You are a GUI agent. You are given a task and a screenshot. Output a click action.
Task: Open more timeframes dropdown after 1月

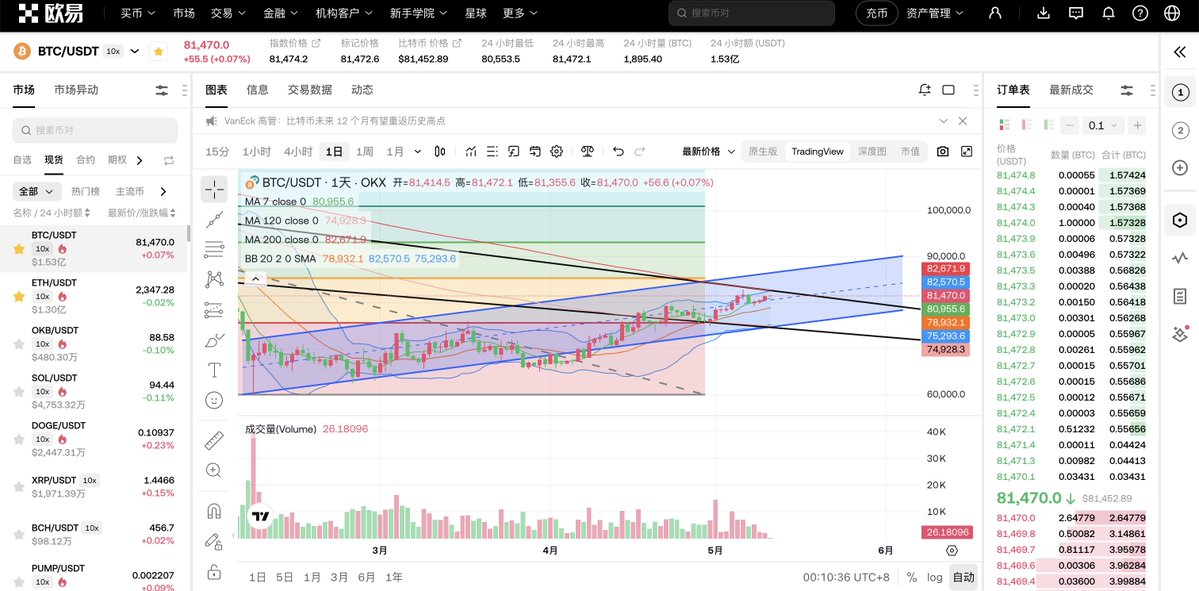click(x=418, y=151)
